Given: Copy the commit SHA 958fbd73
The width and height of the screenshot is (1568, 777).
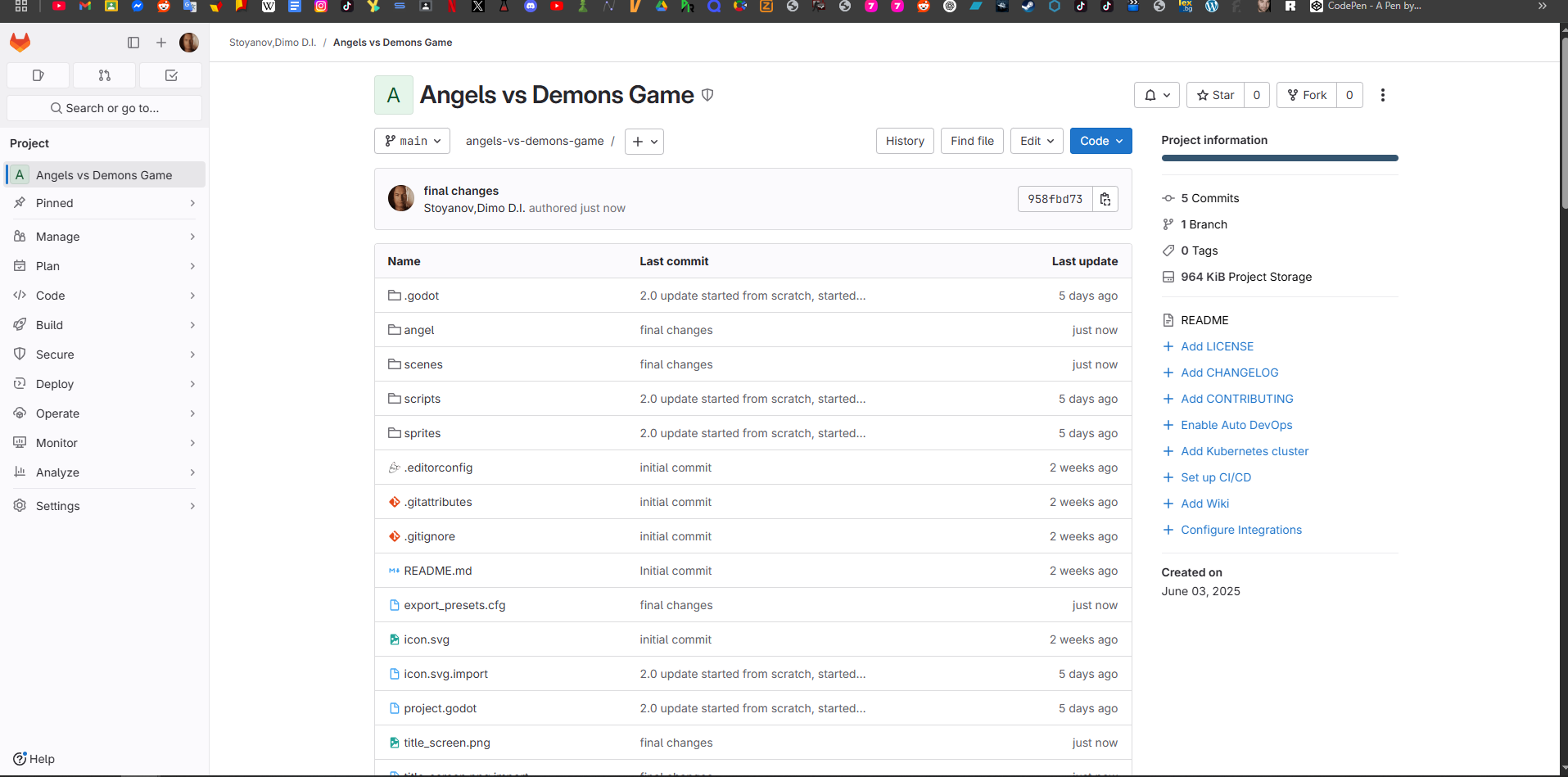Looking at the screenshot, I should pos(1105,199).
